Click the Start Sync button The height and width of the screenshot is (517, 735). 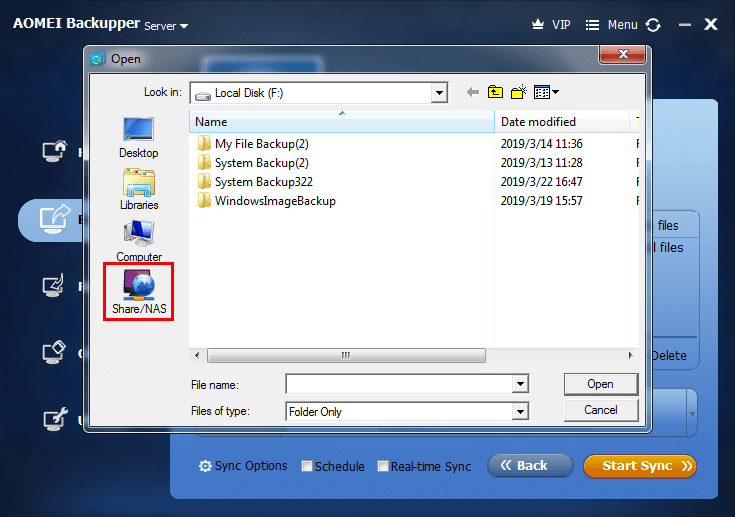click(640, 466)
